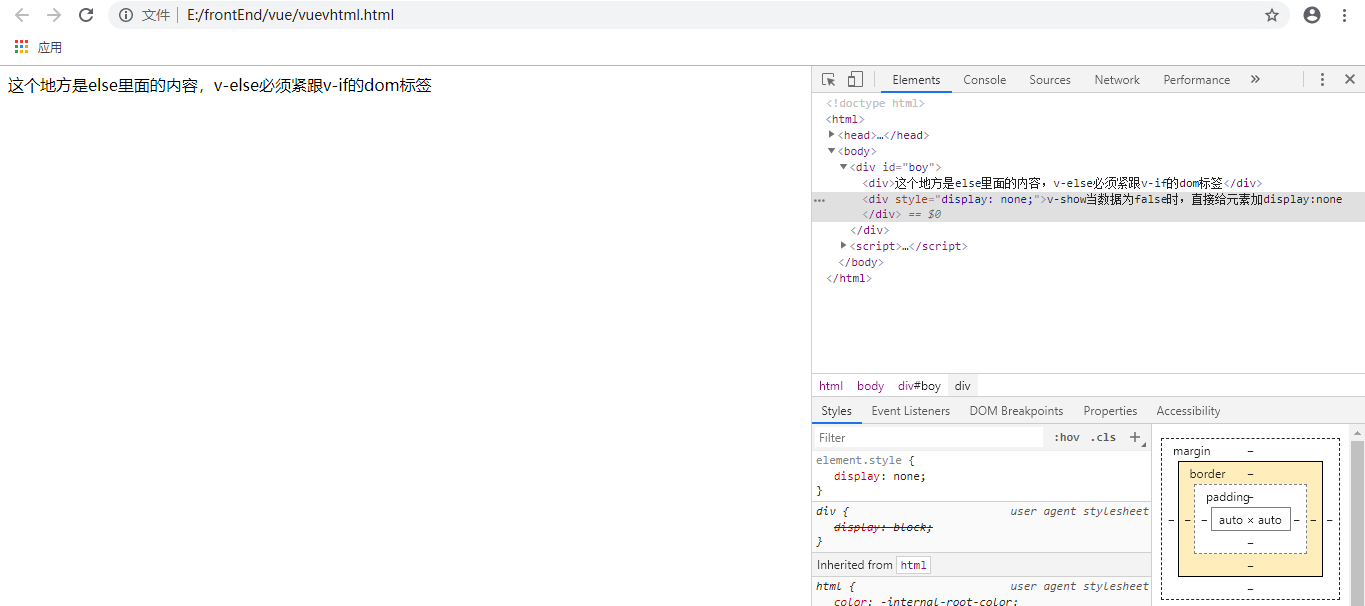Bookmark this page with the star icon

(1272, 15)
